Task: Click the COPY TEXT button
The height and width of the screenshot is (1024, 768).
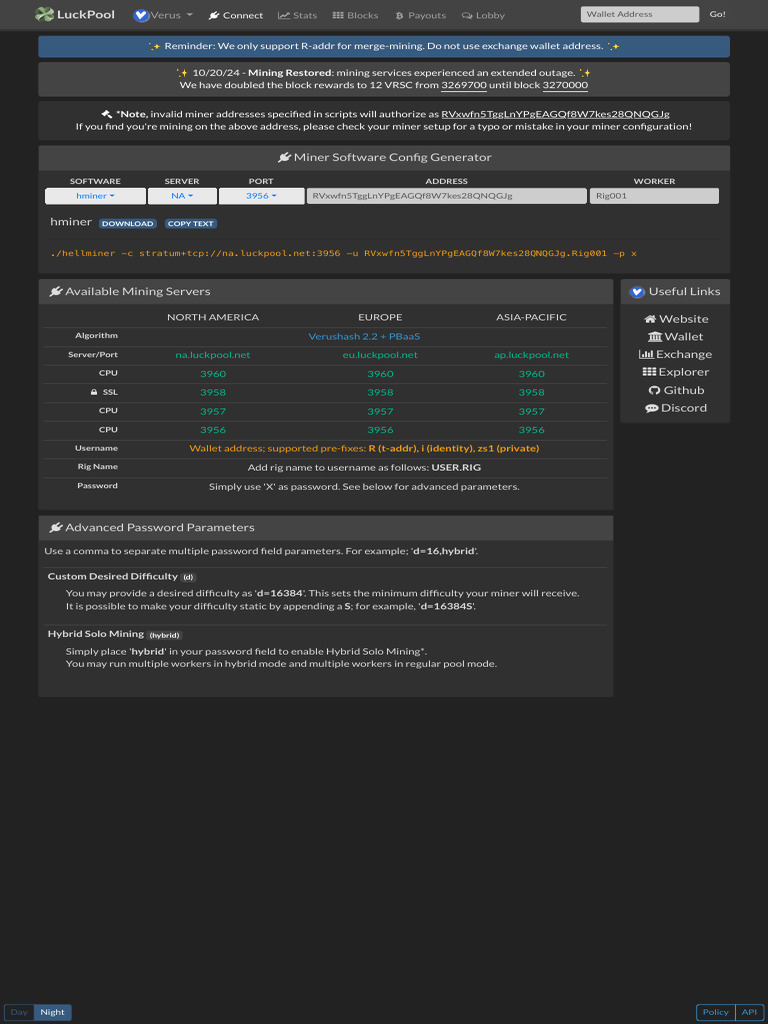Action: pyautogui.click(x=191, y=223)
